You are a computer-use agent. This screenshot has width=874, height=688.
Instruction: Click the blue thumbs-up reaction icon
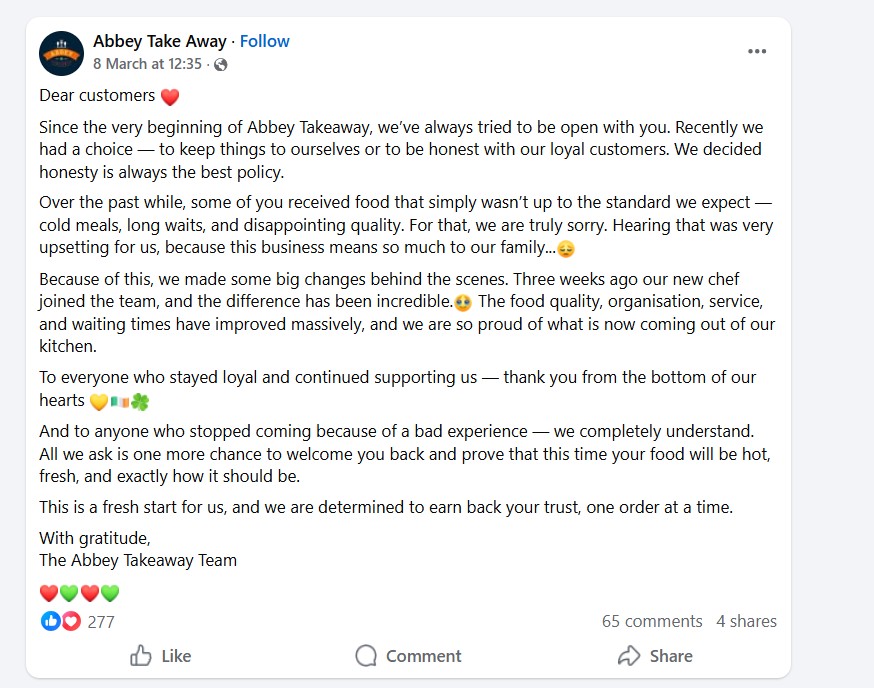[50, 621]
